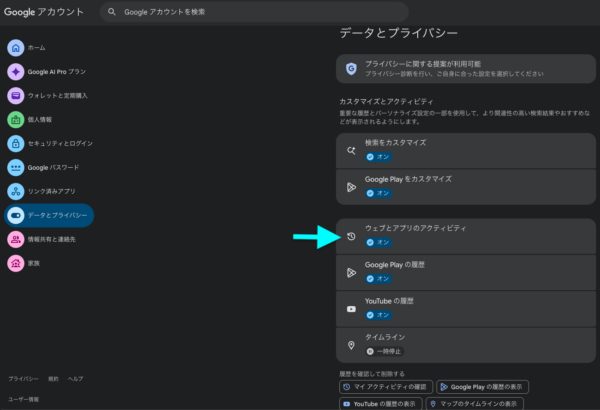Click the セキュリティとログイン lock icon
This screenshot has width=600, height=410.
click(16, 144)
